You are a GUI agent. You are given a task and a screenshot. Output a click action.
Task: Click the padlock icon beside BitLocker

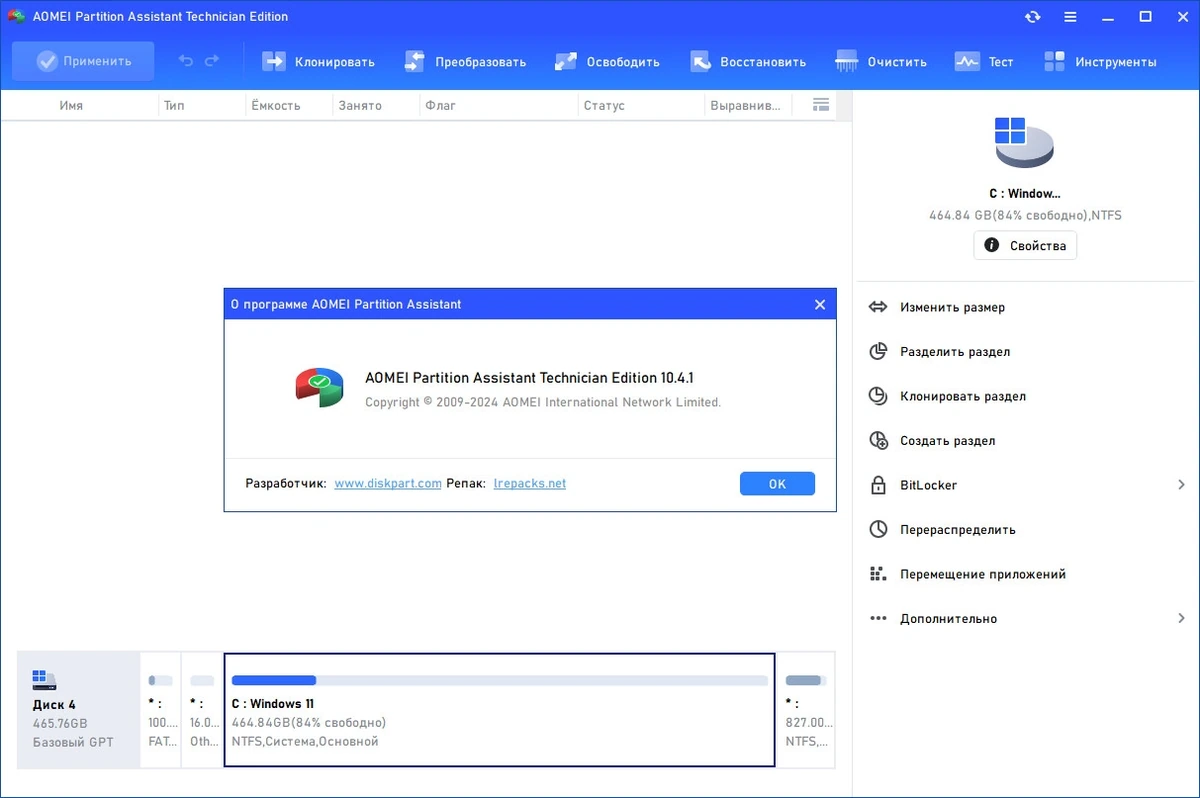[878, 485]
